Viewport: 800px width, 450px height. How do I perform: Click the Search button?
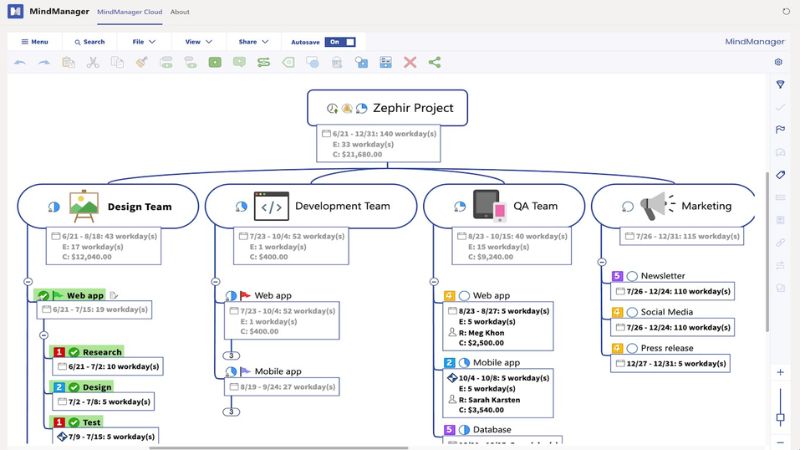click(x=88, y=42)
